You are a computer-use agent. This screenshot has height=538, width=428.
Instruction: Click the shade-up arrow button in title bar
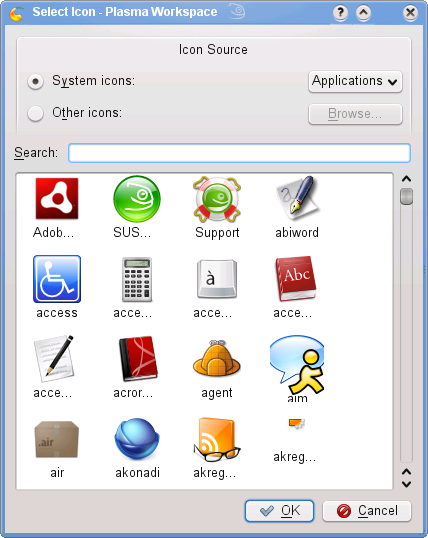pos(363,13)
